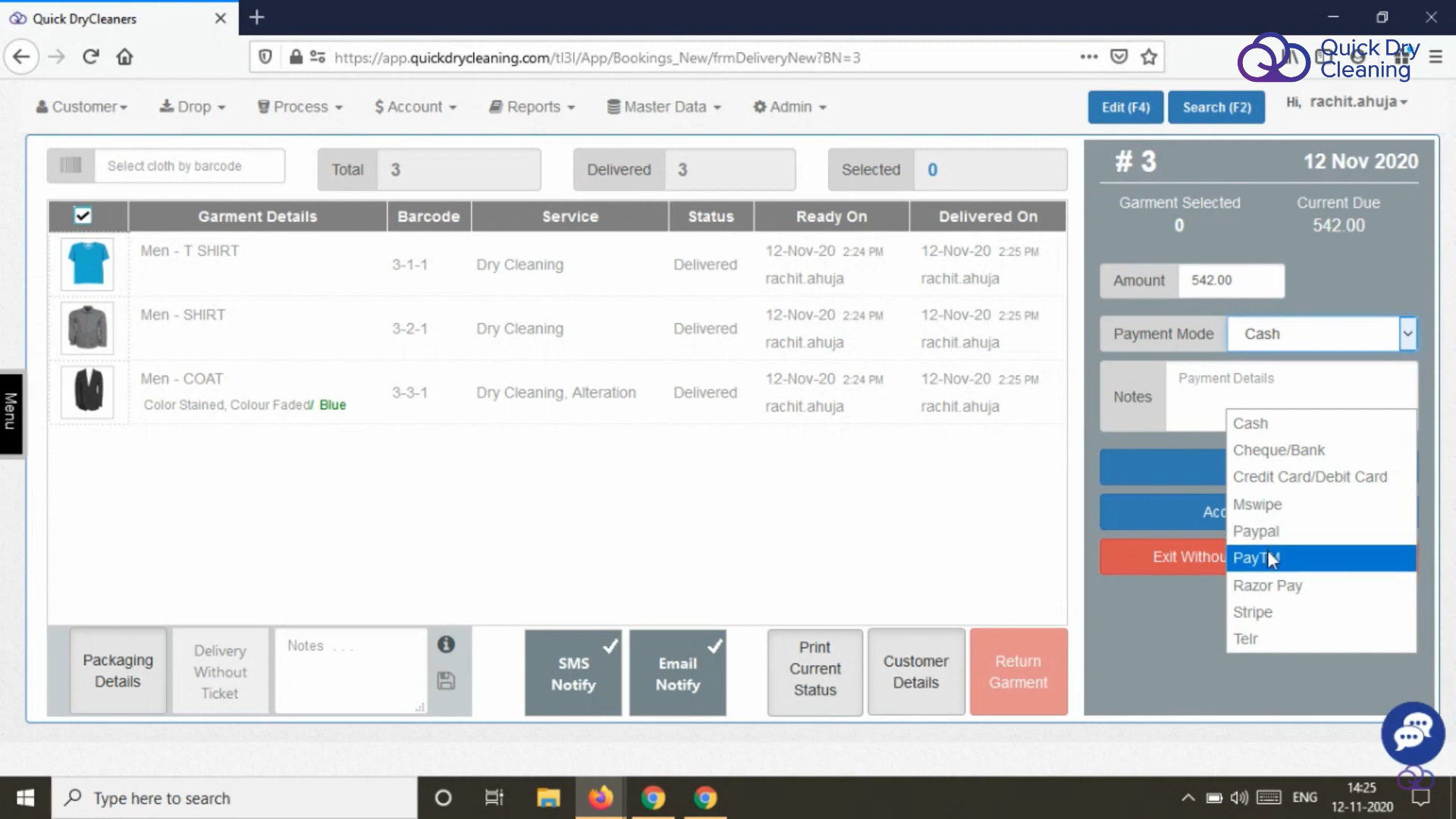
Task: Open Firefox from the taskbar
Action: 601,798
